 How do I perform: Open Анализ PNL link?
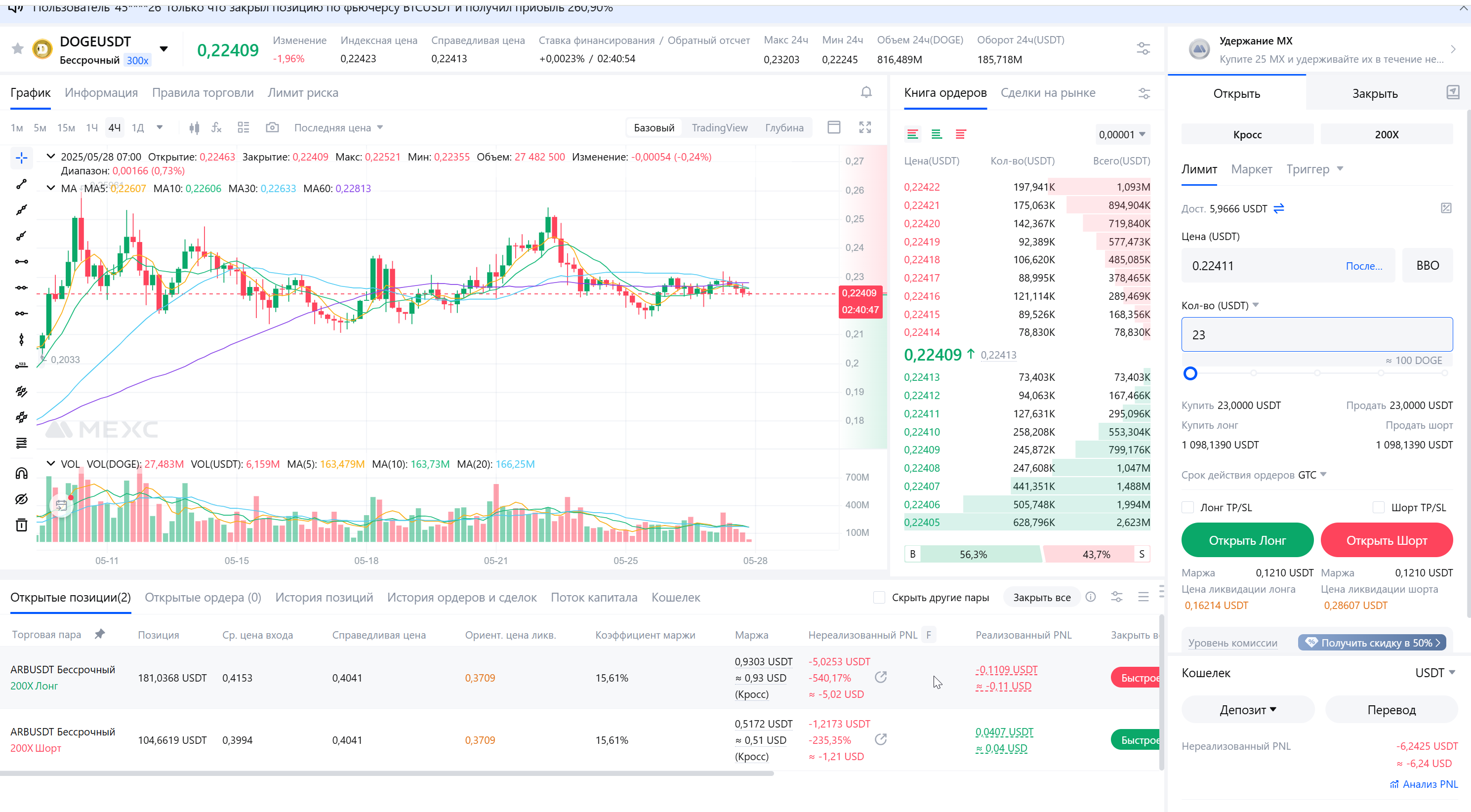1424,784
